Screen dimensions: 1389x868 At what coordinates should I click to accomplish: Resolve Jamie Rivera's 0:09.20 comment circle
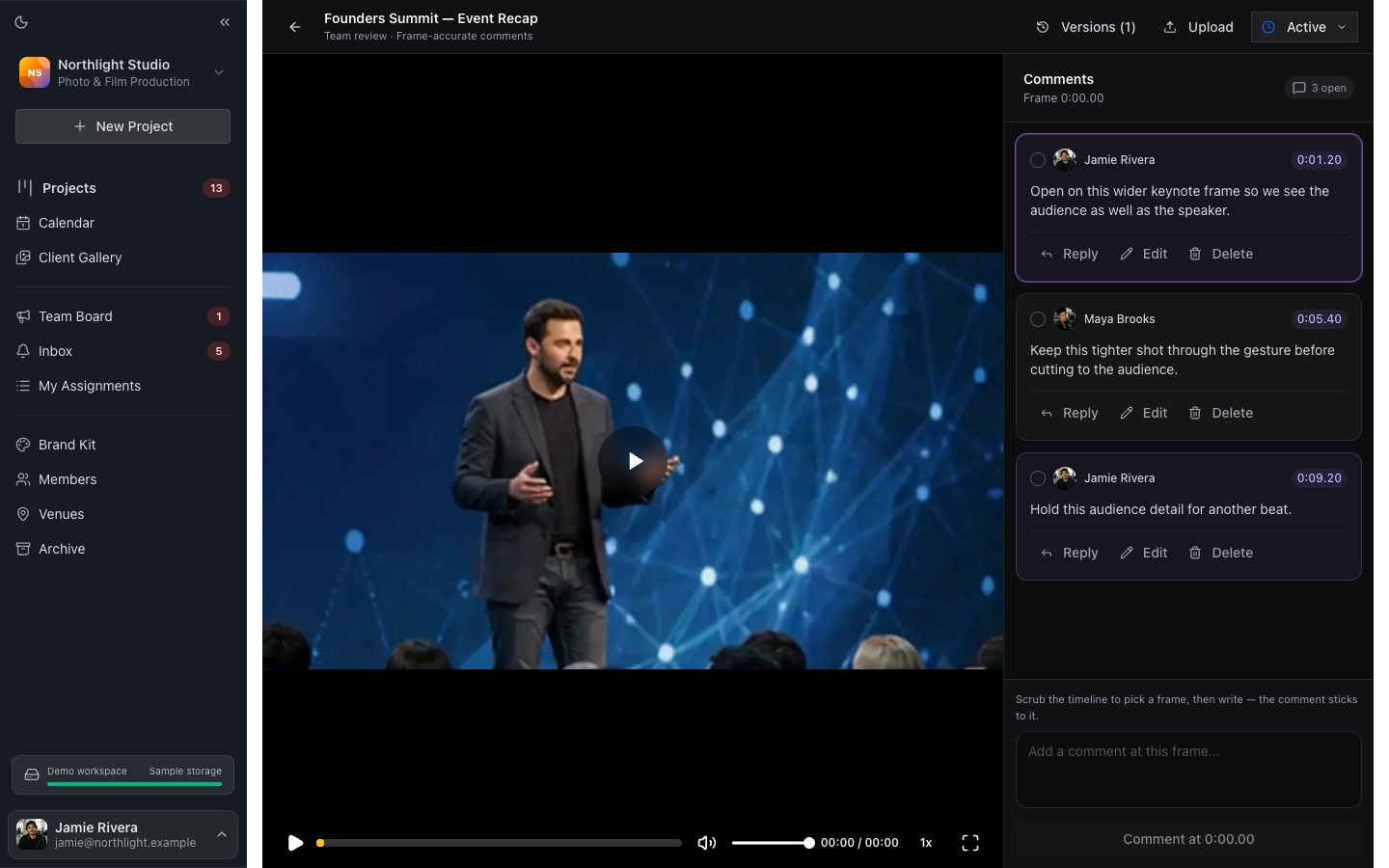1038,478
